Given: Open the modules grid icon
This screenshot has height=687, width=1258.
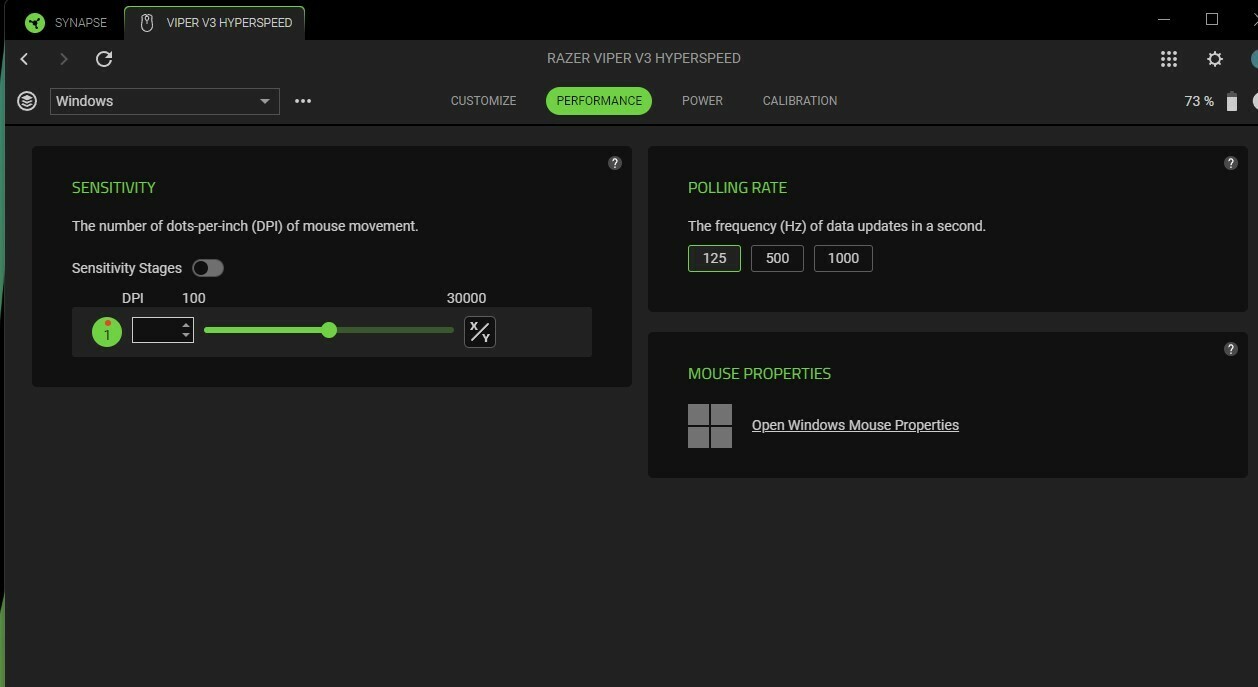Looking at the screenshot, I should (x=1169, y=59).
